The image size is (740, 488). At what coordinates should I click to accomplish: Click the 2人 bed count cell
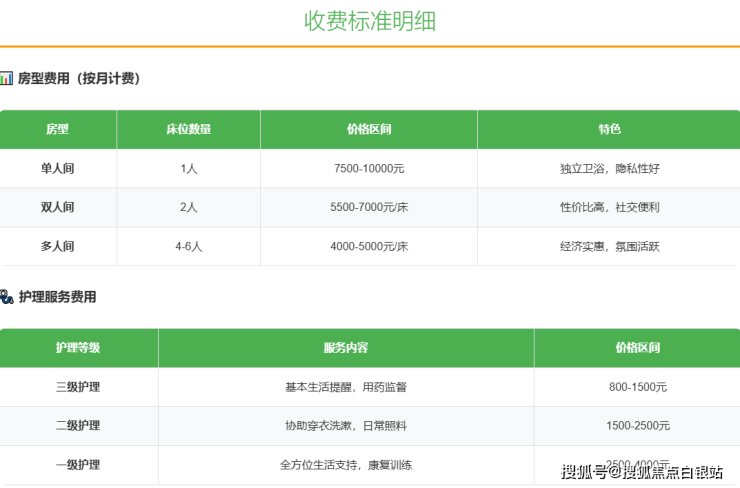click(x=189, y=207)
